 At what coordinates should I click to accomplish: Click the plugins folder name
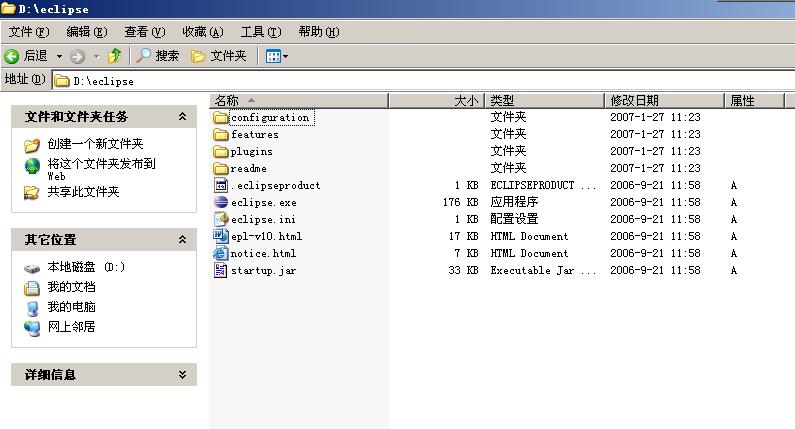(x=251, y=152)
